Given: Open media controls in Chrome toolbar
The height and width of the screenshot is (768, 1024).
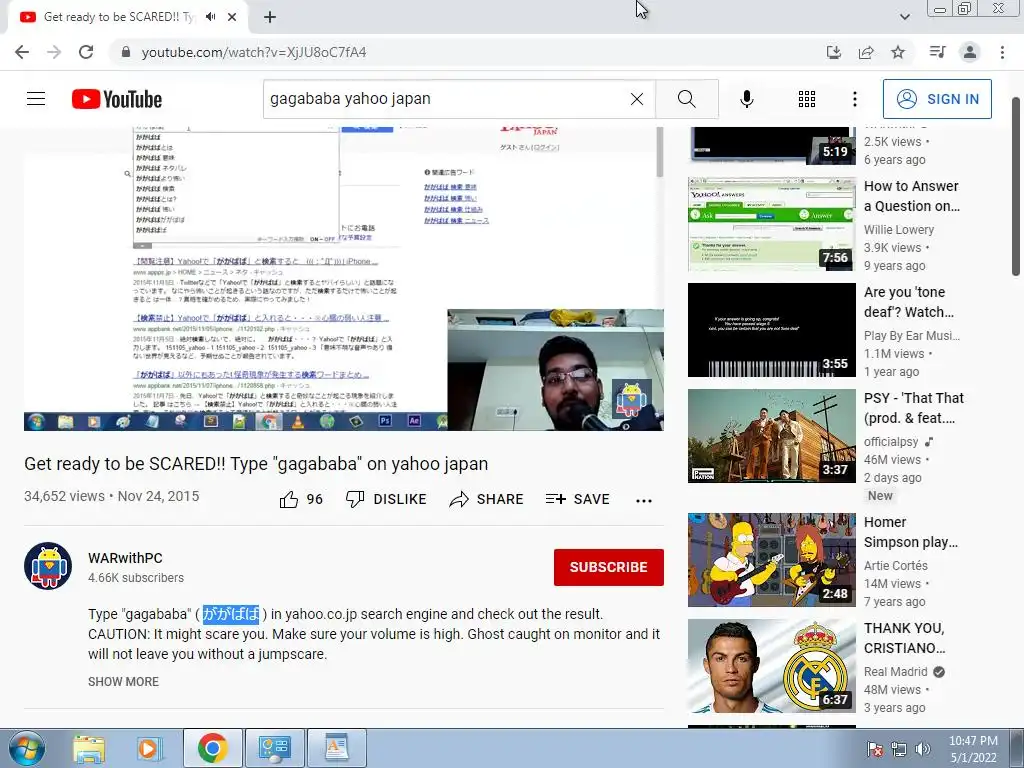Looking at the screenshot, I should [x=937, y=52].
